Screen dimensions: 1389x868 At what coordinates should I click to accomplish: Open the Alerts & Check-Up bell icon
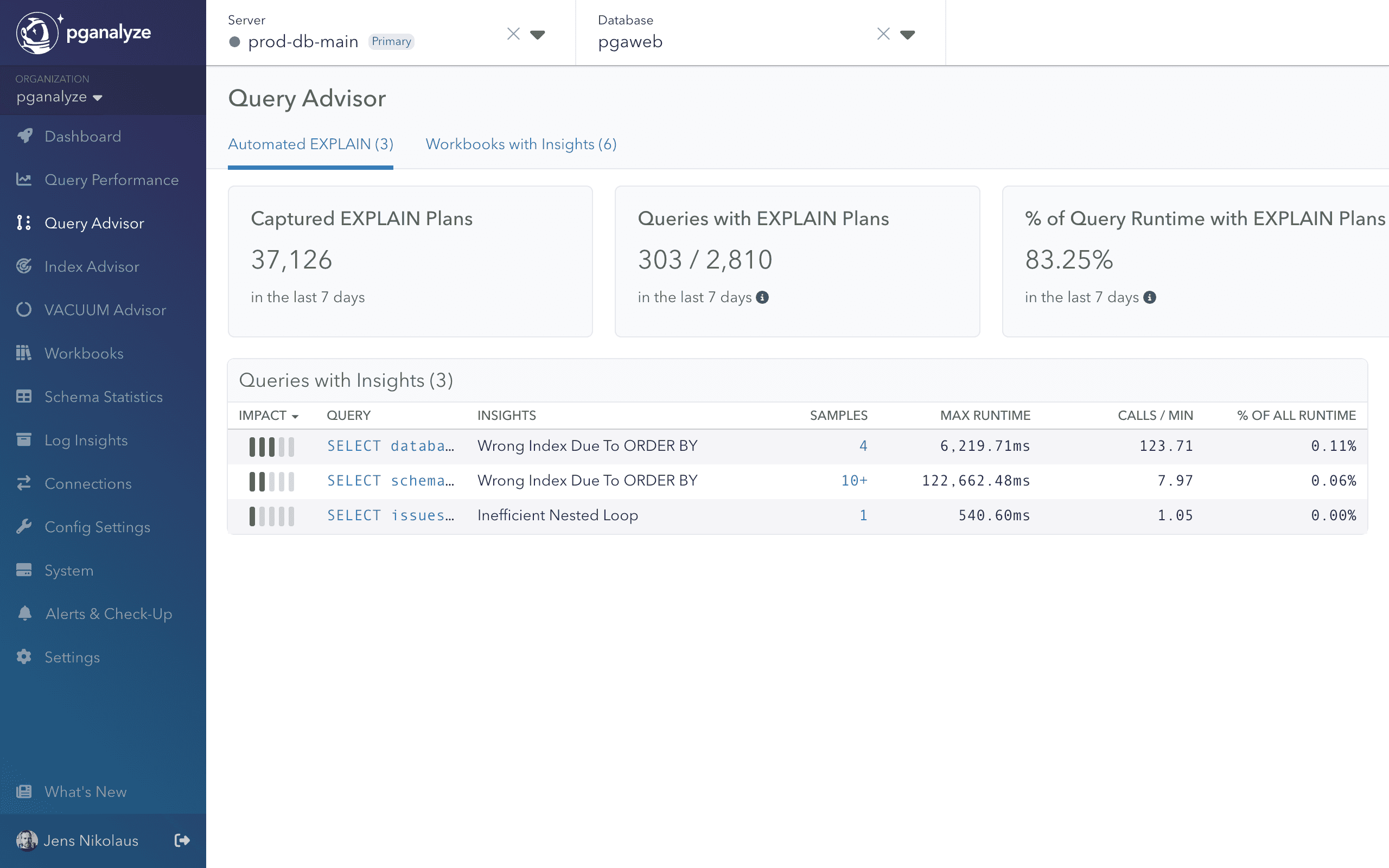coord(24,614)
